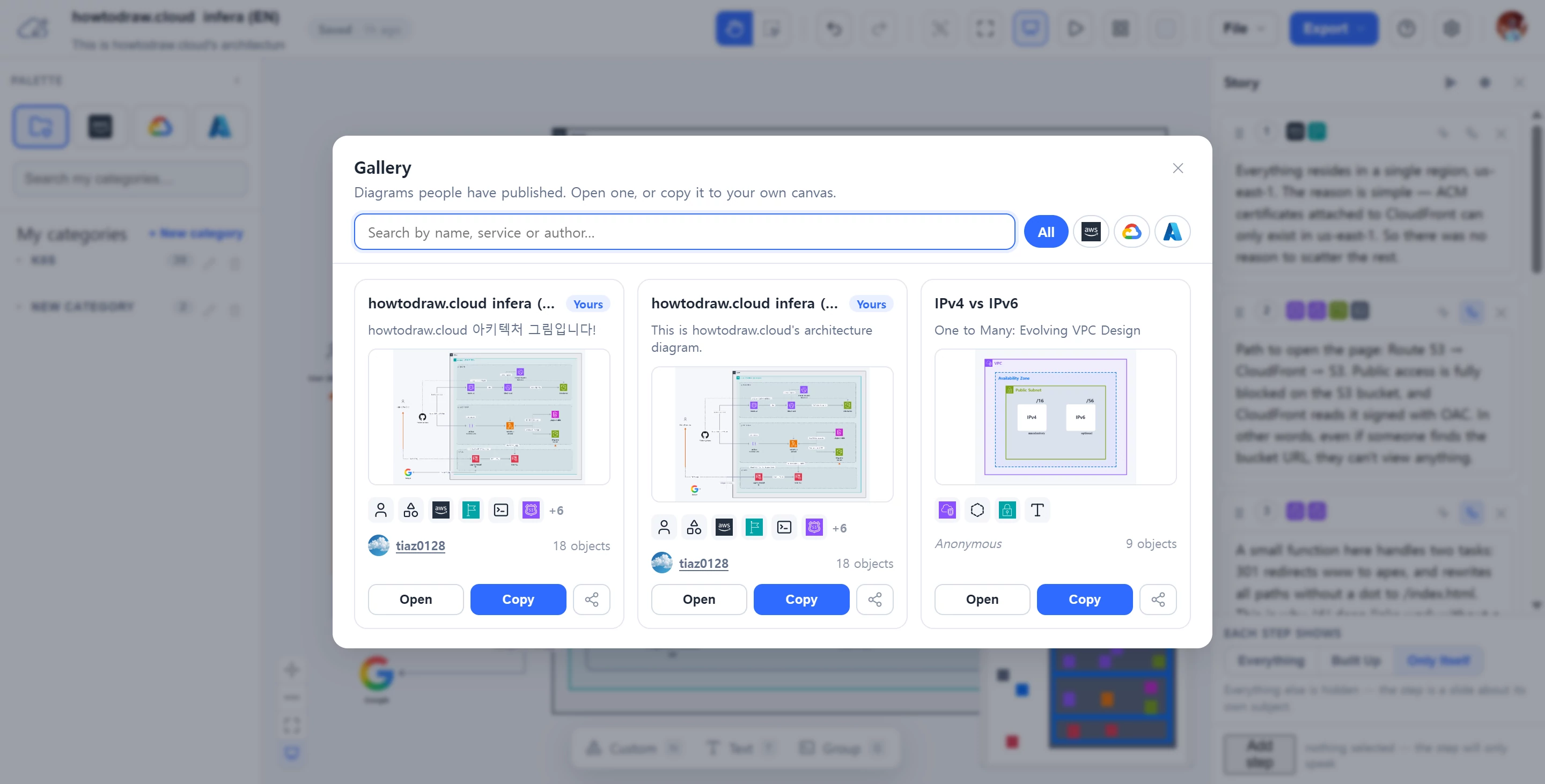The height and width of the screenshot is (784, 1545).
Task: Click the Korean infera diagram thumbnail
Action: 489,417
